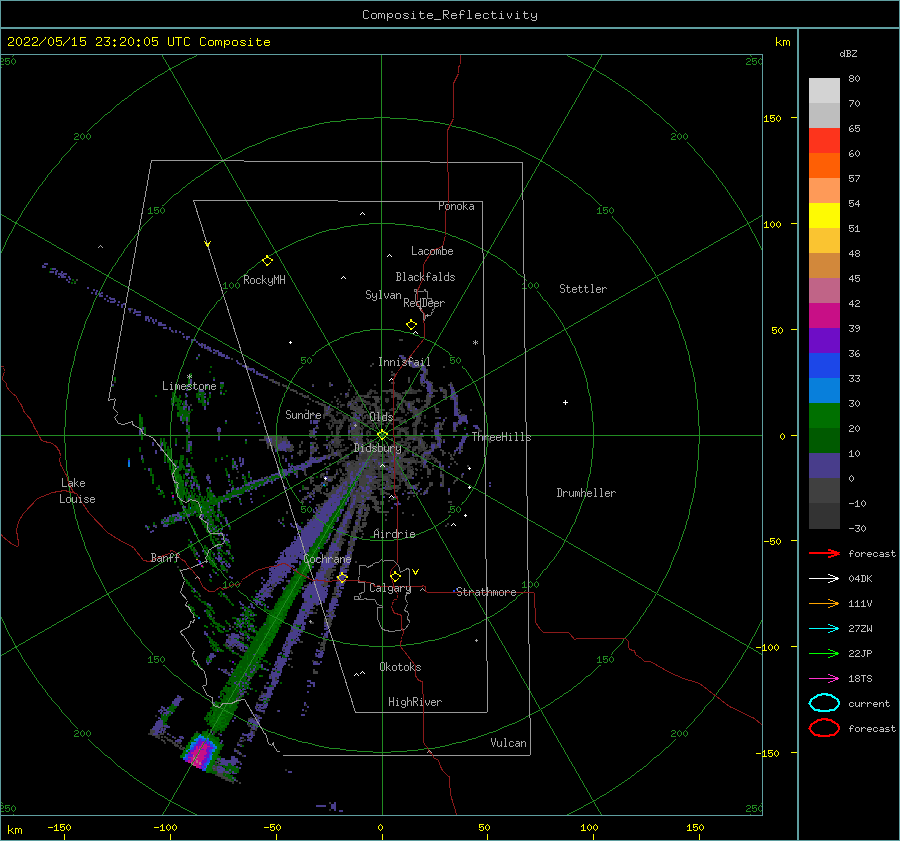Click the Composite_Reflectivity title
This screenshot has height=841, width=900.
450,15
